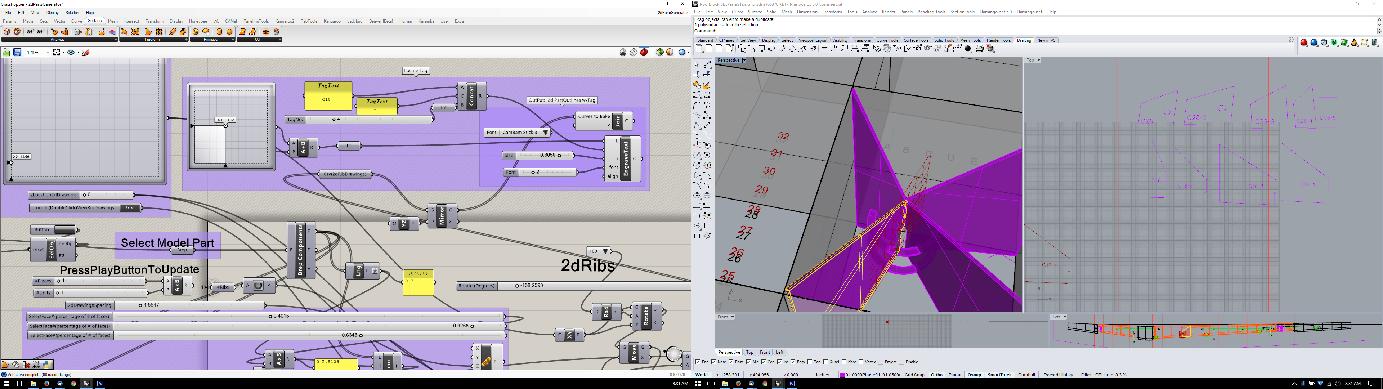The width and height of the screenshot is (1383, 389).
Task: Click the Mirror component on the canvas
Action: pos(441,215)
